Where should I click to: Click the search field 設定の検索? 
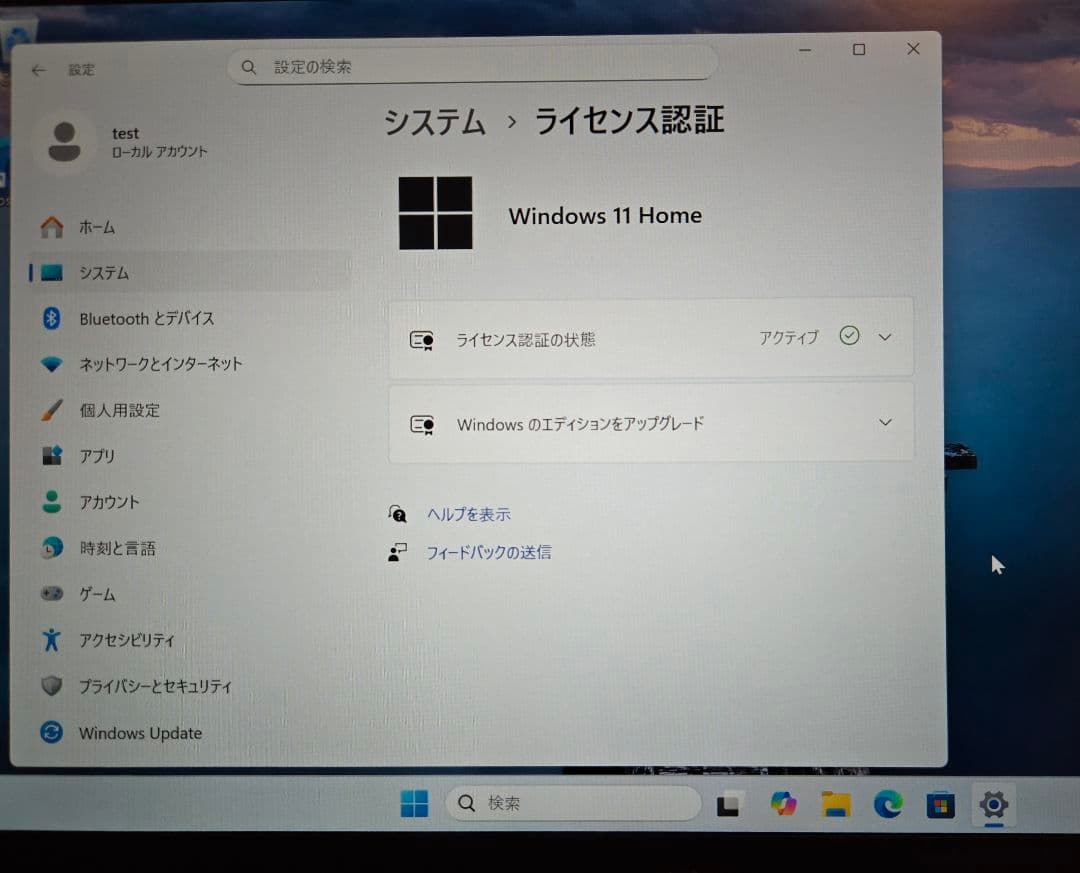pos(472,67)
